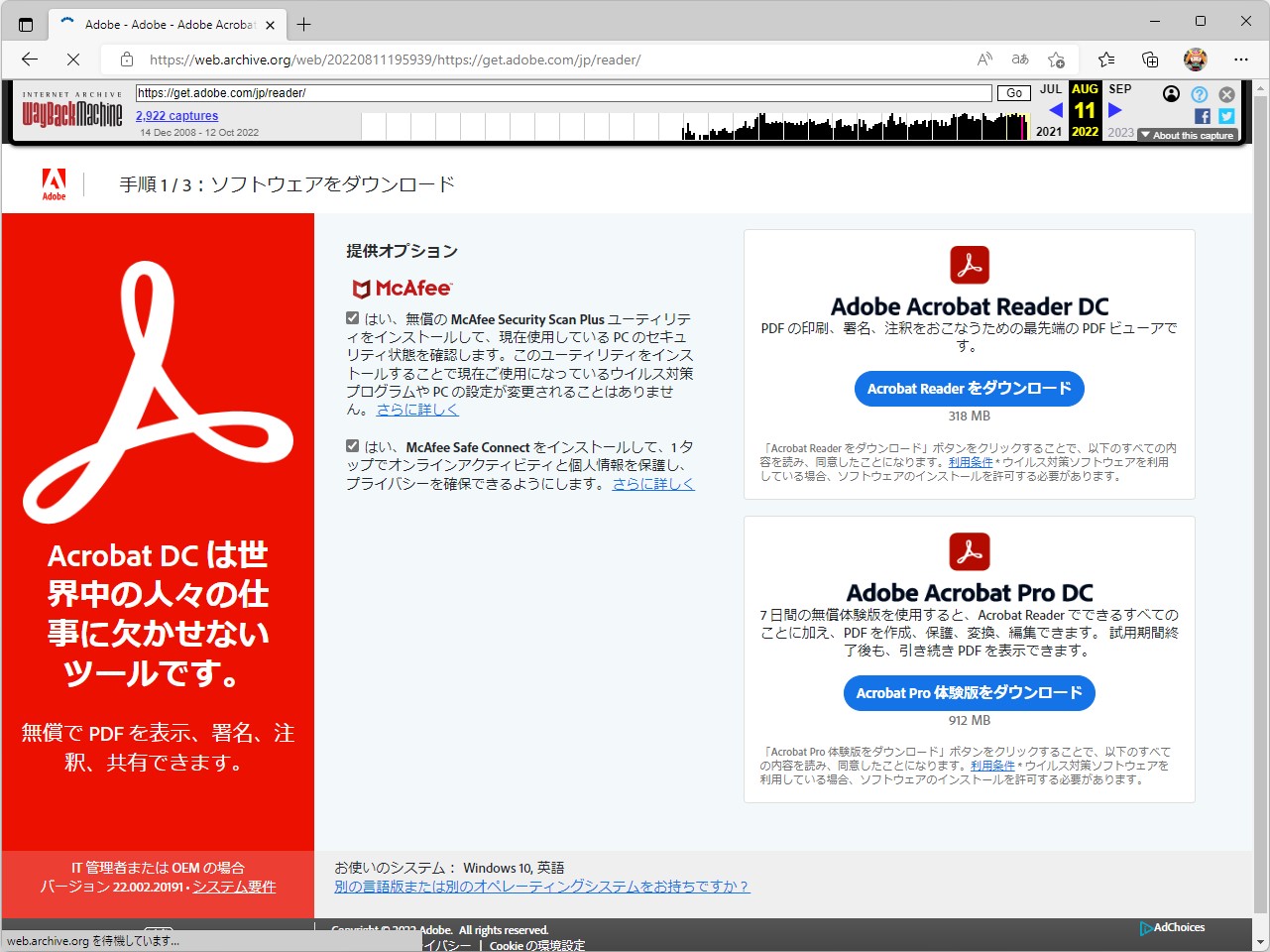
Task: Open the system requirements link
Action: [234, 887]
